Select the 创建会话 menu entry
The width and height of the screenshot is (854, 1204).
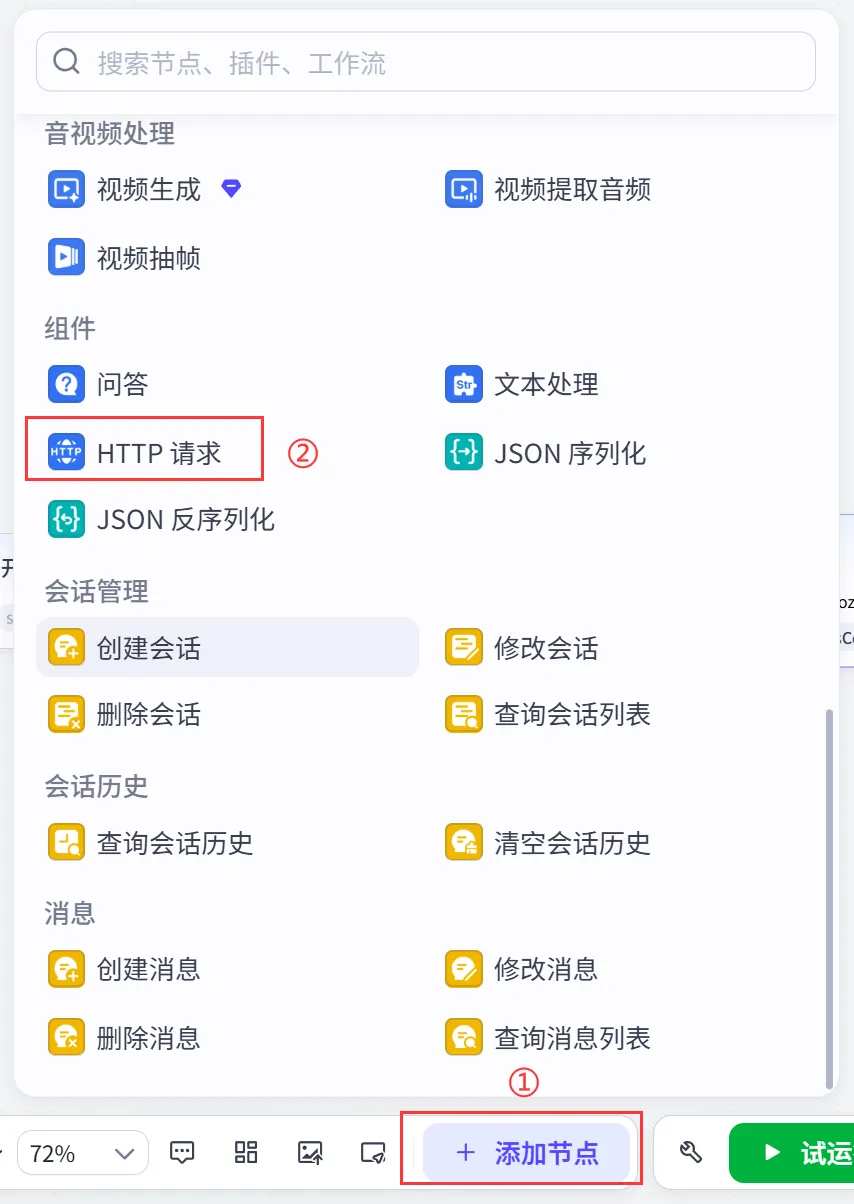[227, 648]
